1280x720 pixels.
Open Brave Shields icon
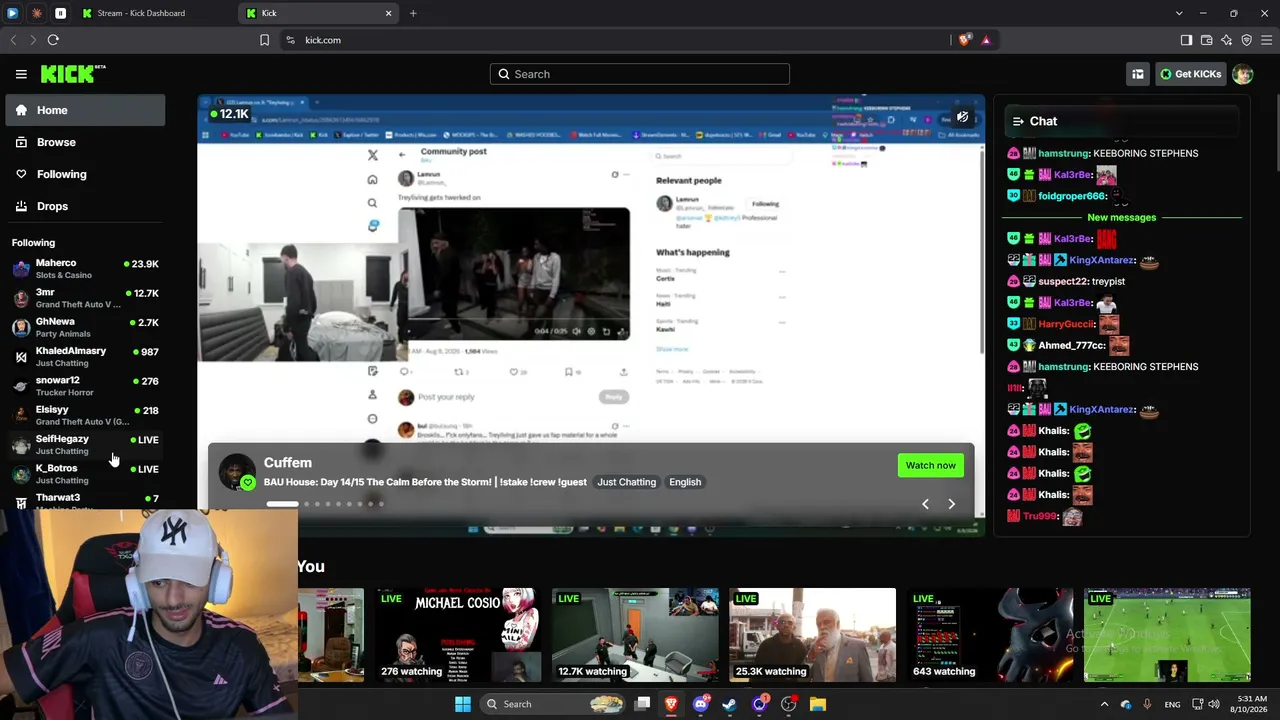(964, 40)
